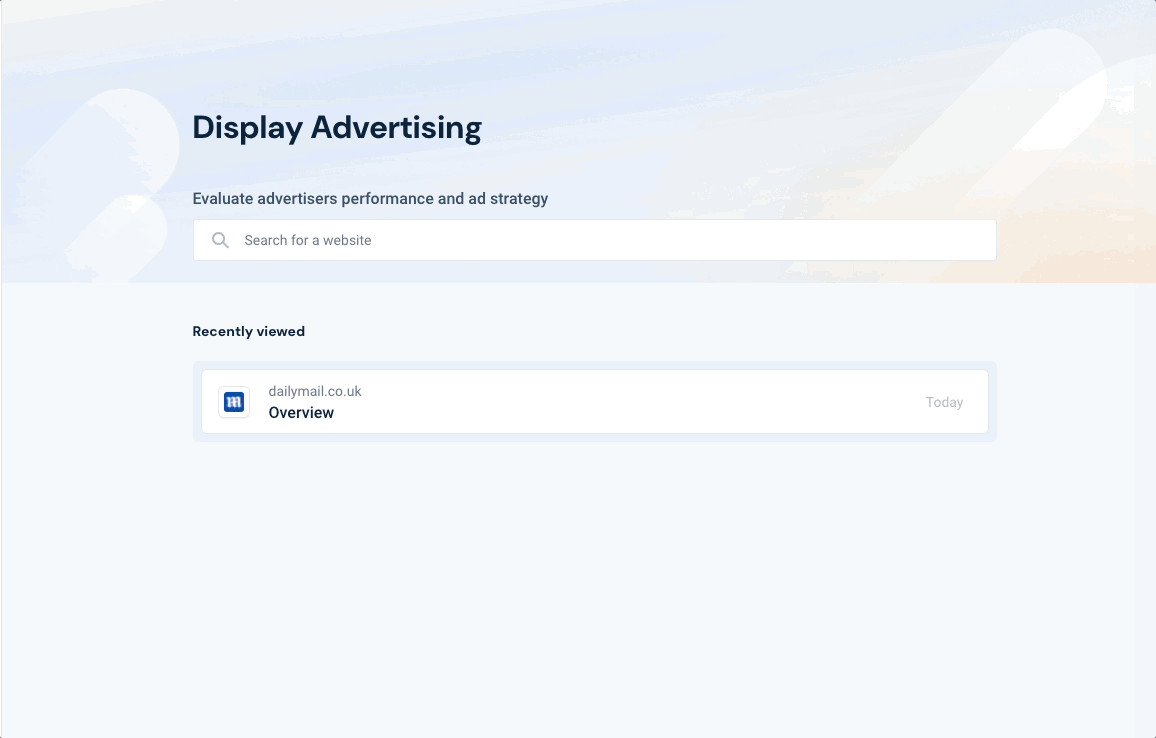This screenshot has width=1156, height=738.
Task: Click the 'Recently viewed' section heading
Action: [x=248, y=331]
